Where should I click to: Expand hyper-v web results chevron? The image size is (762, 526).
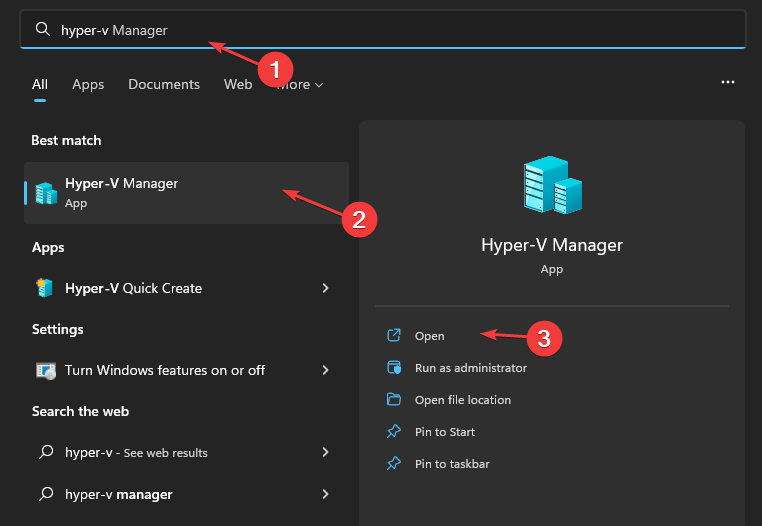pos(325,452)
